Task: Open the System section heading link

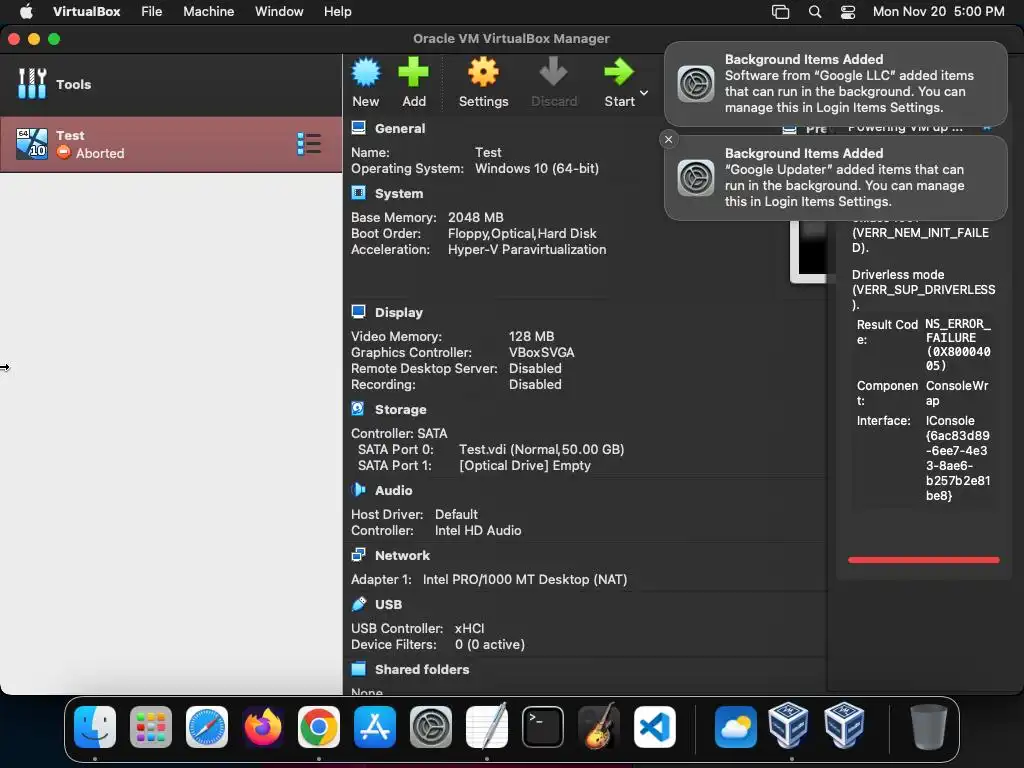Action: click(399, 194)
